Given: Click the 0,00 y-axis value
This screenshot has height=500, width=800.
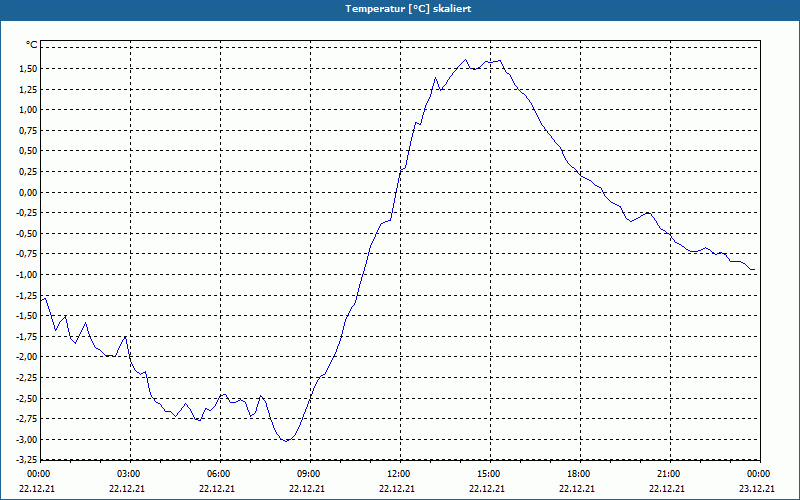Looking at the screenshot, I should pyautogui.click(x=29, y=192).
